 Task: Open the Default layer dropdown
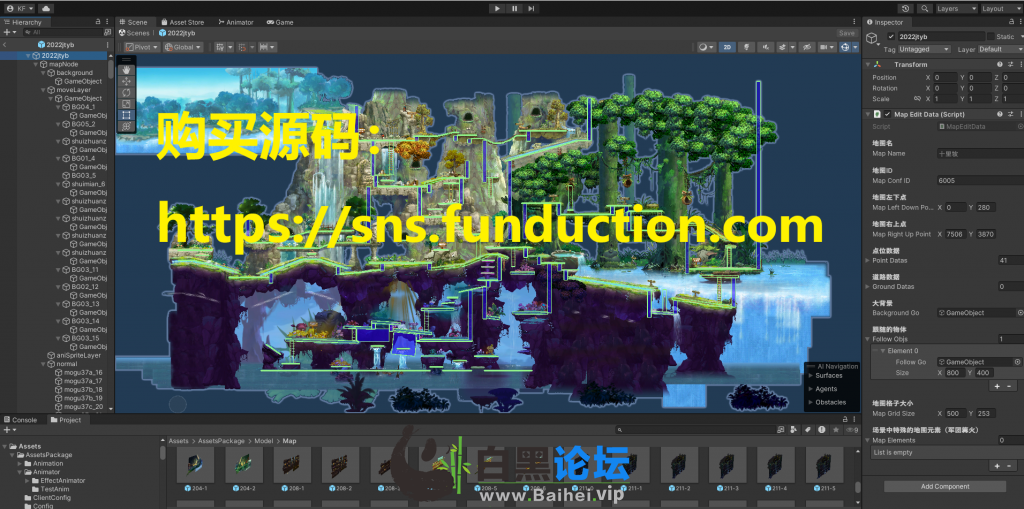click(x=1000, y=49)
